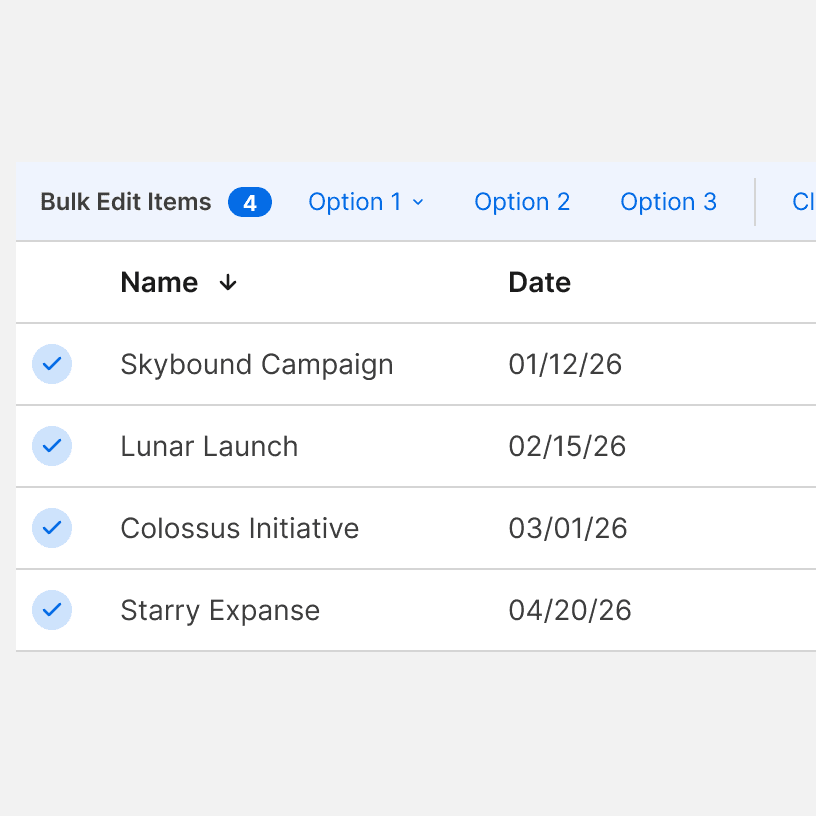This screenshot has height=816, width=816.
Task: Click the Bulk Edit Items label
Action: (x=126, y=202)
